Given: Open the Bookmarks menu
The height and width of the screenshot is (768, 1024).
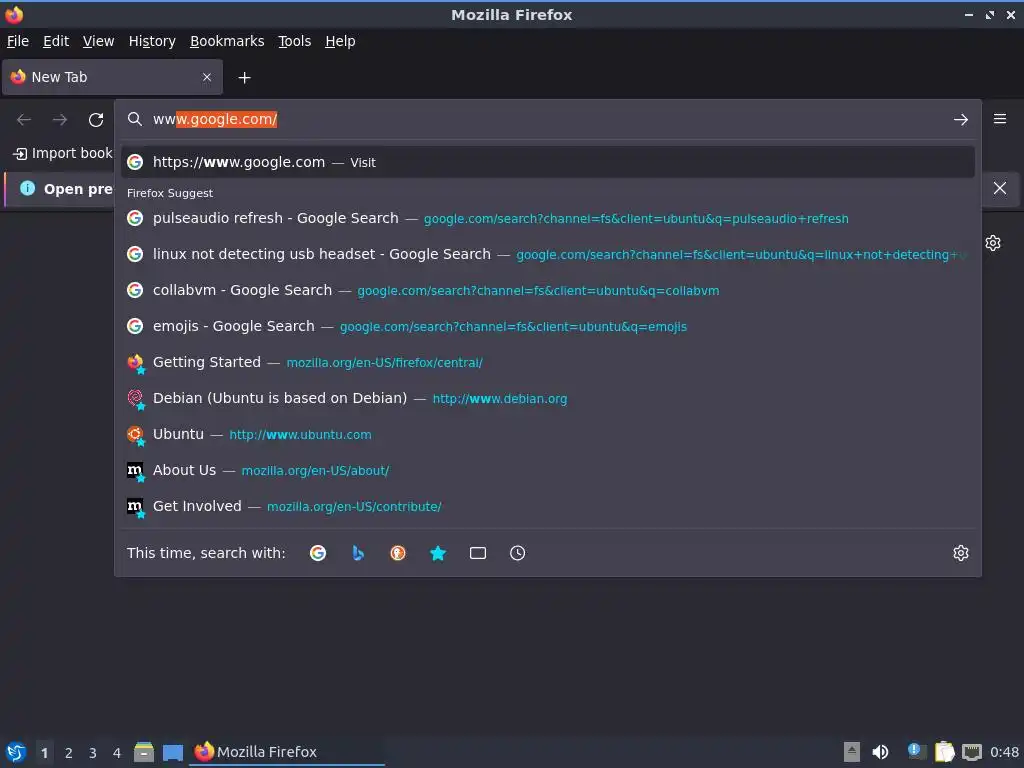Looking at the screenshot, I should (x=227, y=41).
